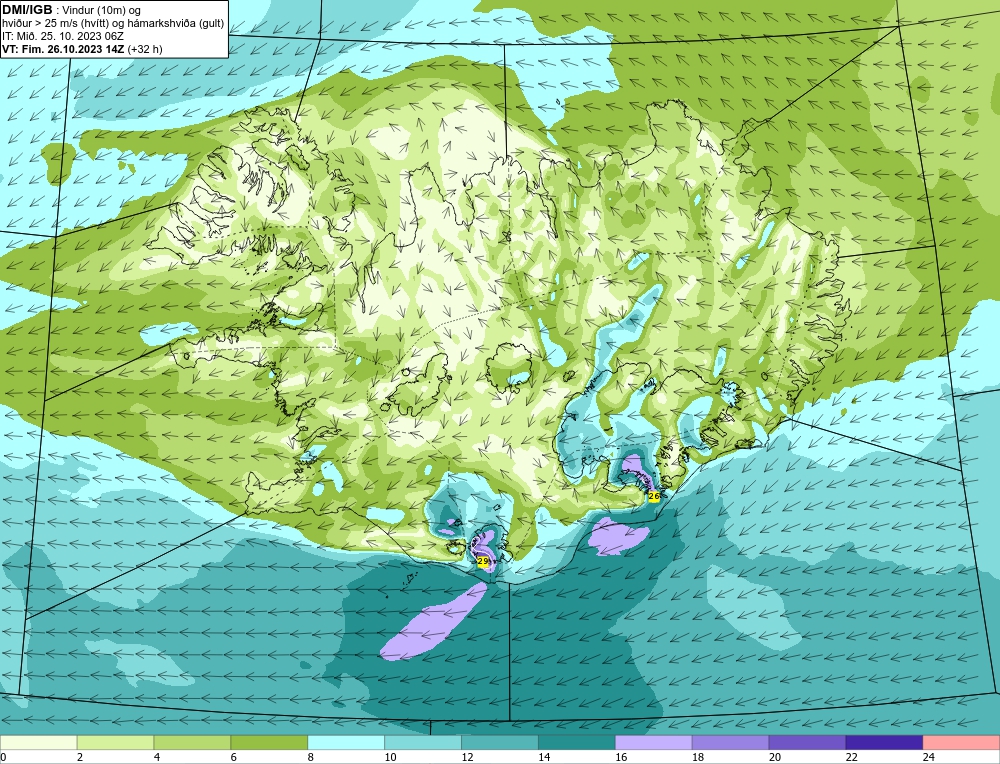Select the 12–14 m/s teal legend swatch
The image size is (1000, 764).
[500, 743]
